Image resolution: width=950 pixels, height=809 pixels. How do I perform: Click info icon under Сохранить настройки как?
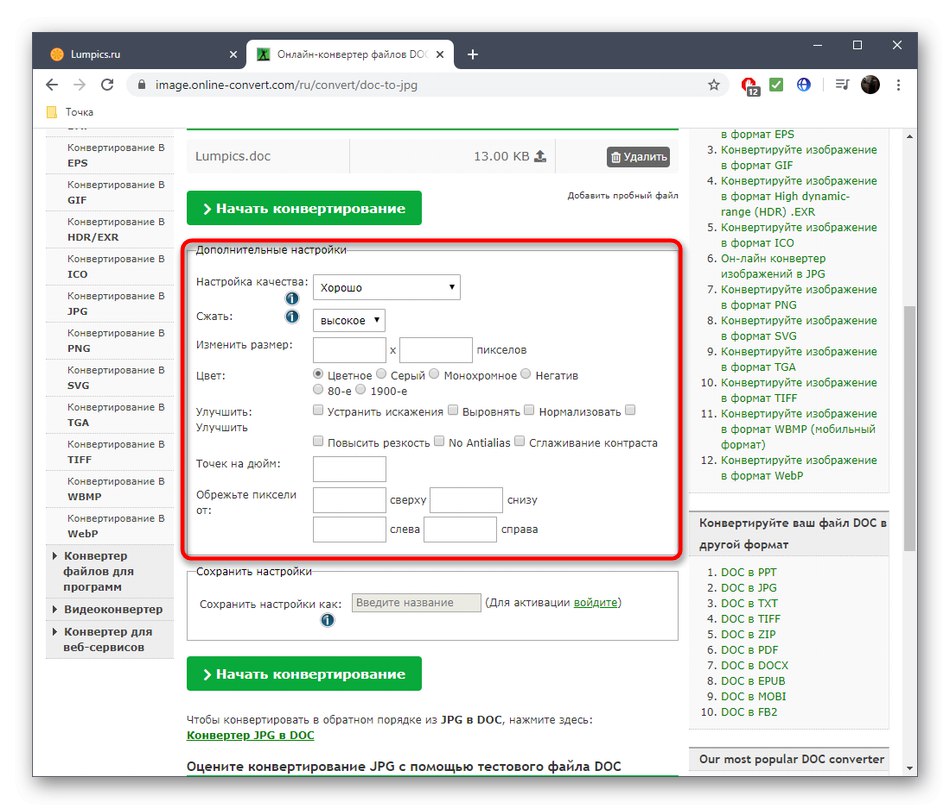click(327, 621)
